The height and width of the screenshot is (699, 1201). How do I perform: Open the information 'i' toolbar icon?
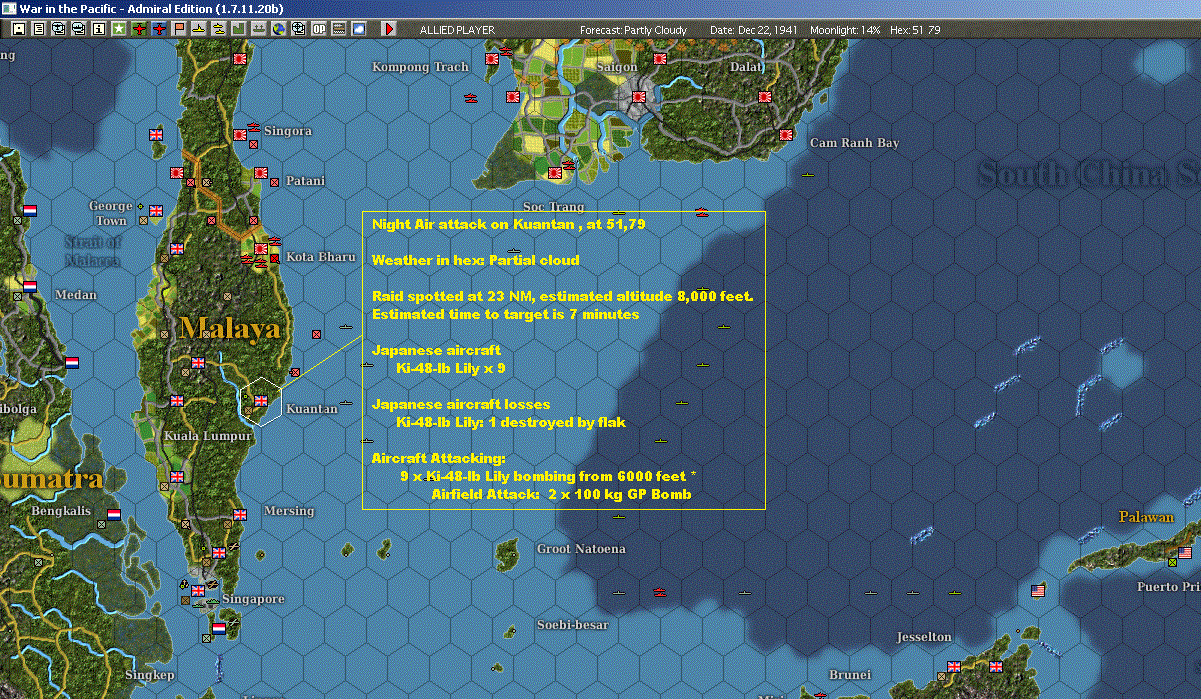tap(98, 29)
